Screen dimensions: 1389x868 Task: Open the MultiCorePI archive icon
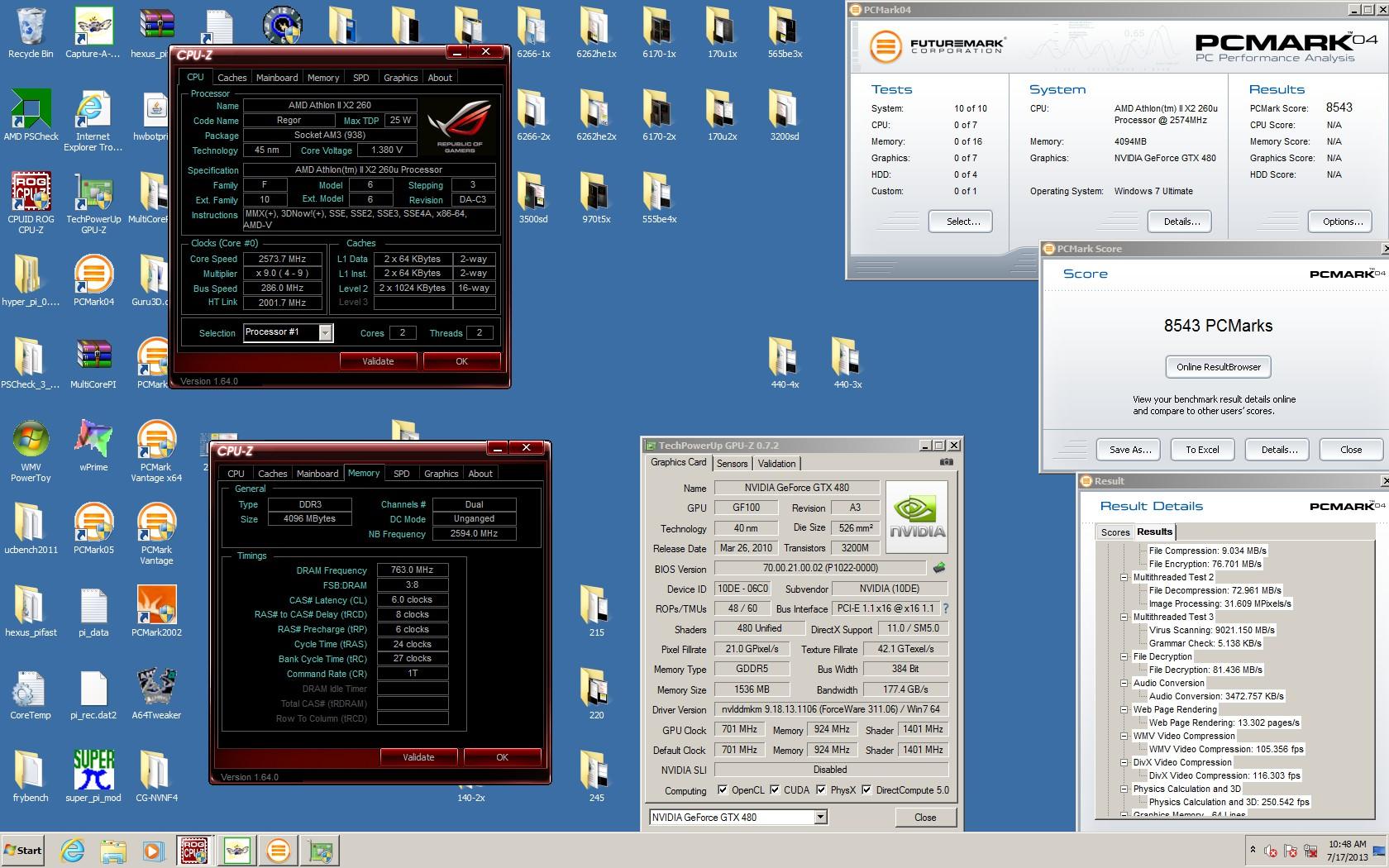[x=93, y=364]
